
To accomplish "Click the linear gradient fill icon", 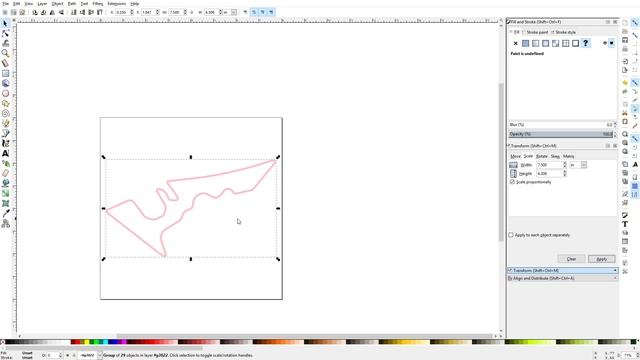I will (x=536, y=43).
